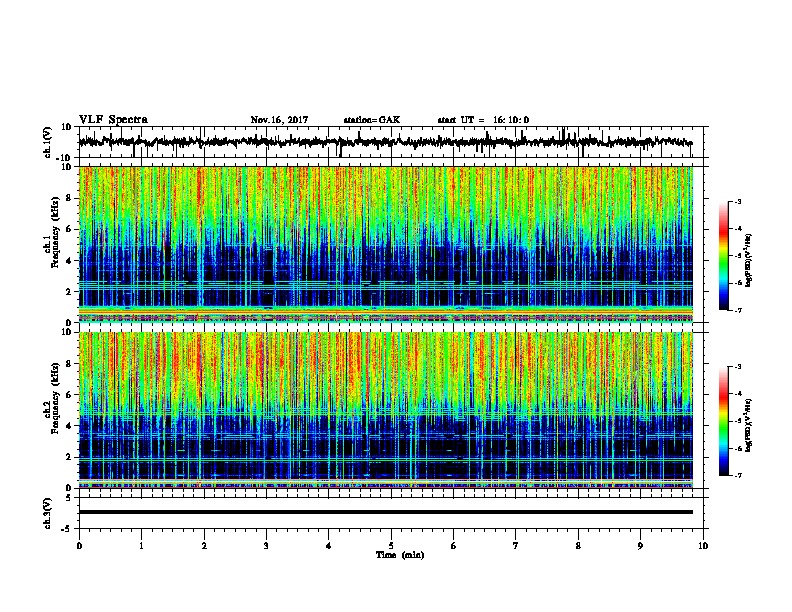Click the "6" kHz tick on ch.1 spectrogram
The image size is (792, 612).
click(x=69, y=229)
